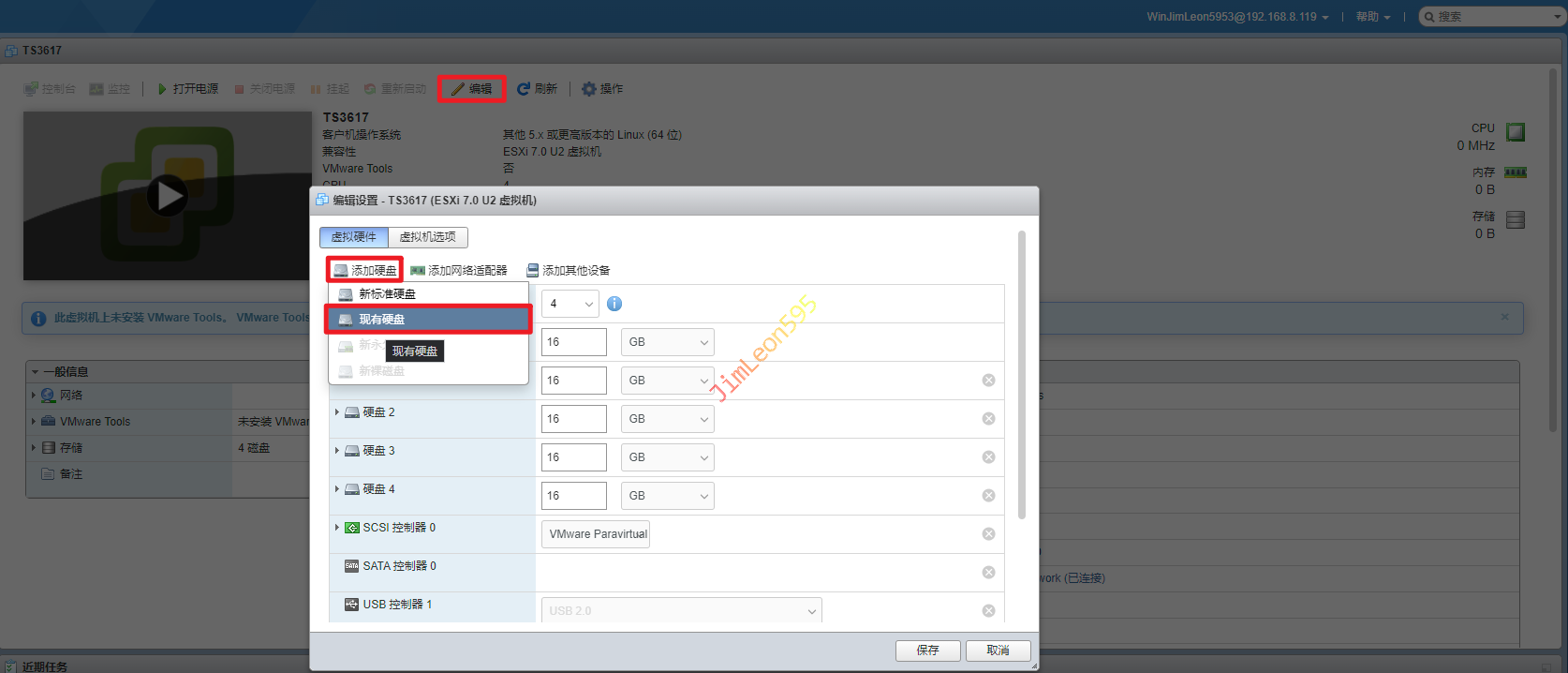Remove 硬盘 2 using its X icon
1568x673 pixels.
[x=988, y=419]
